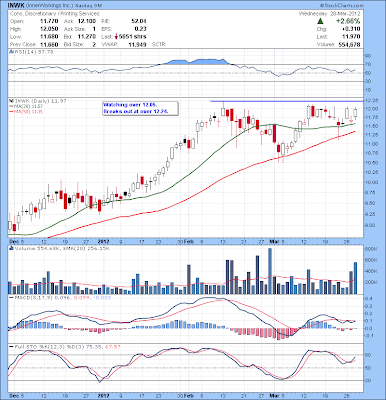386x400 pixels.
Task: Click the 800K volume axis label
Action: [371, 249]
